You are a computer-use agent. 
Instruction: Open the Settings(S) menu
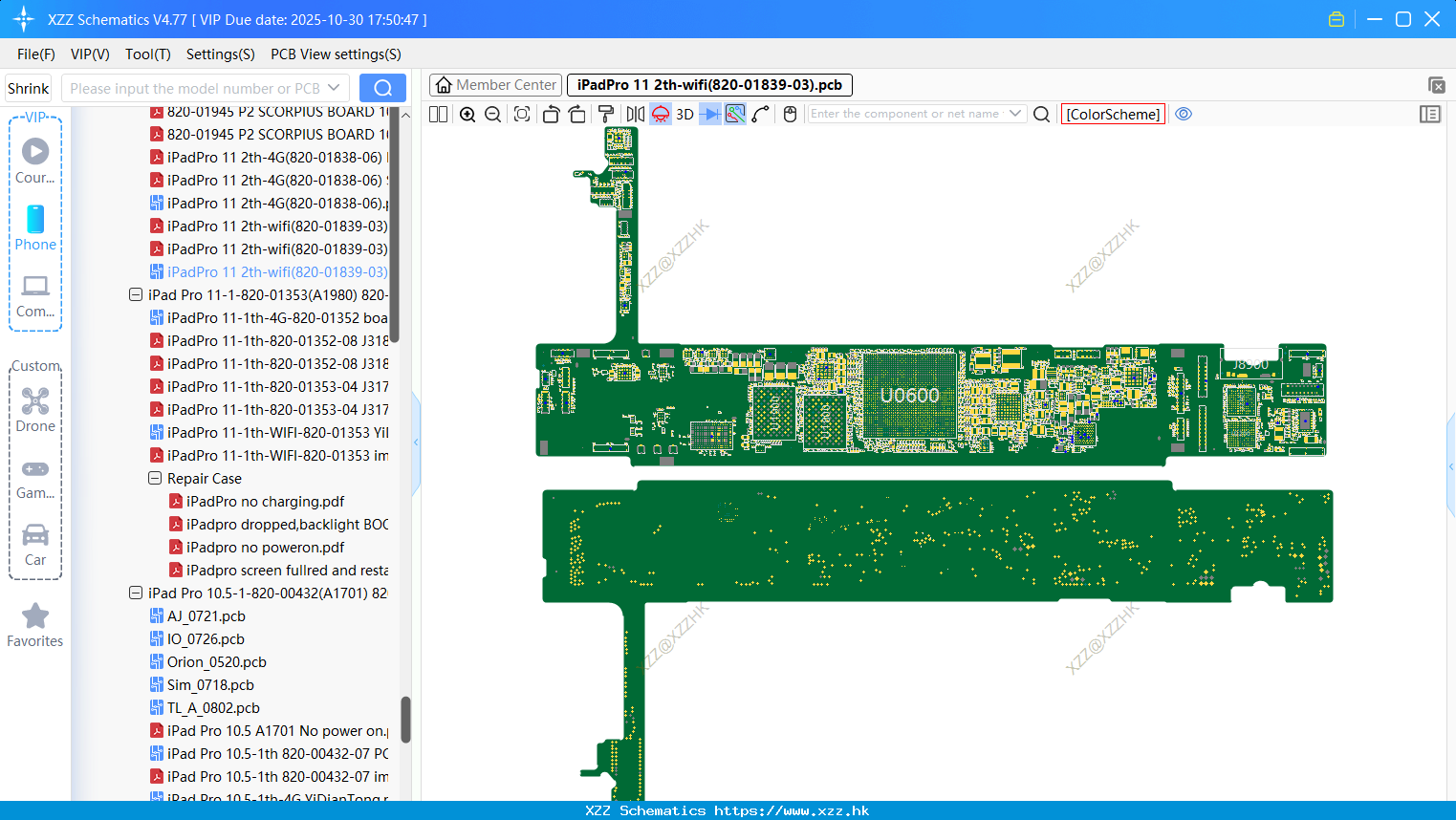pyautogui.click(x=221, y=54)
